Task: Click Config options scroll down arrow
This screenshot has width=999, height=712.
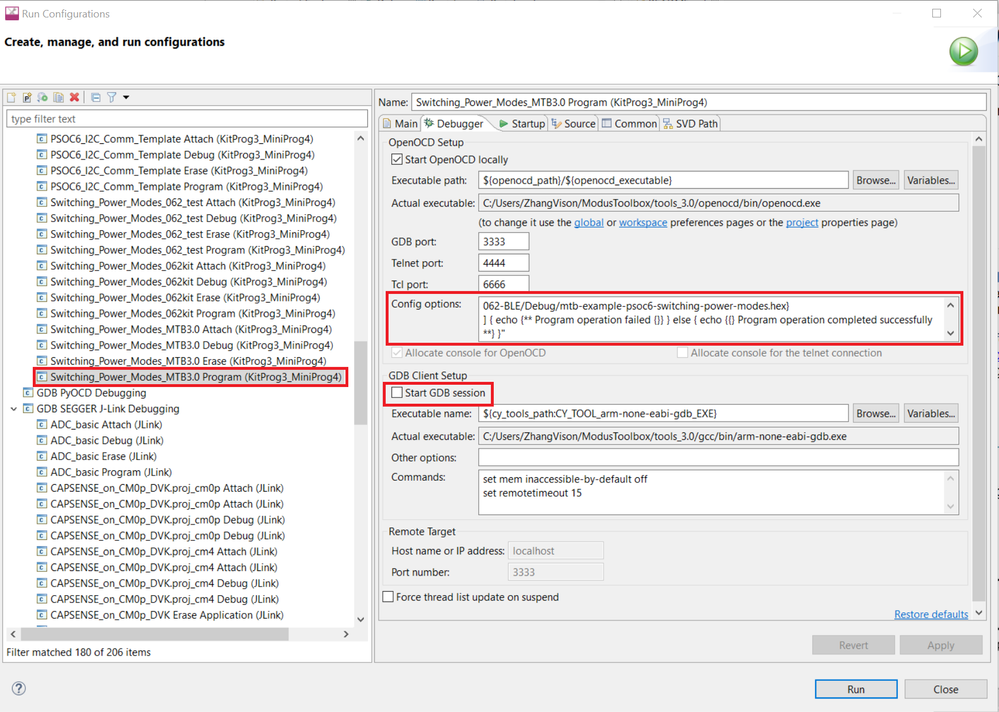Action: pyautogui.click(x=951, y=333)
